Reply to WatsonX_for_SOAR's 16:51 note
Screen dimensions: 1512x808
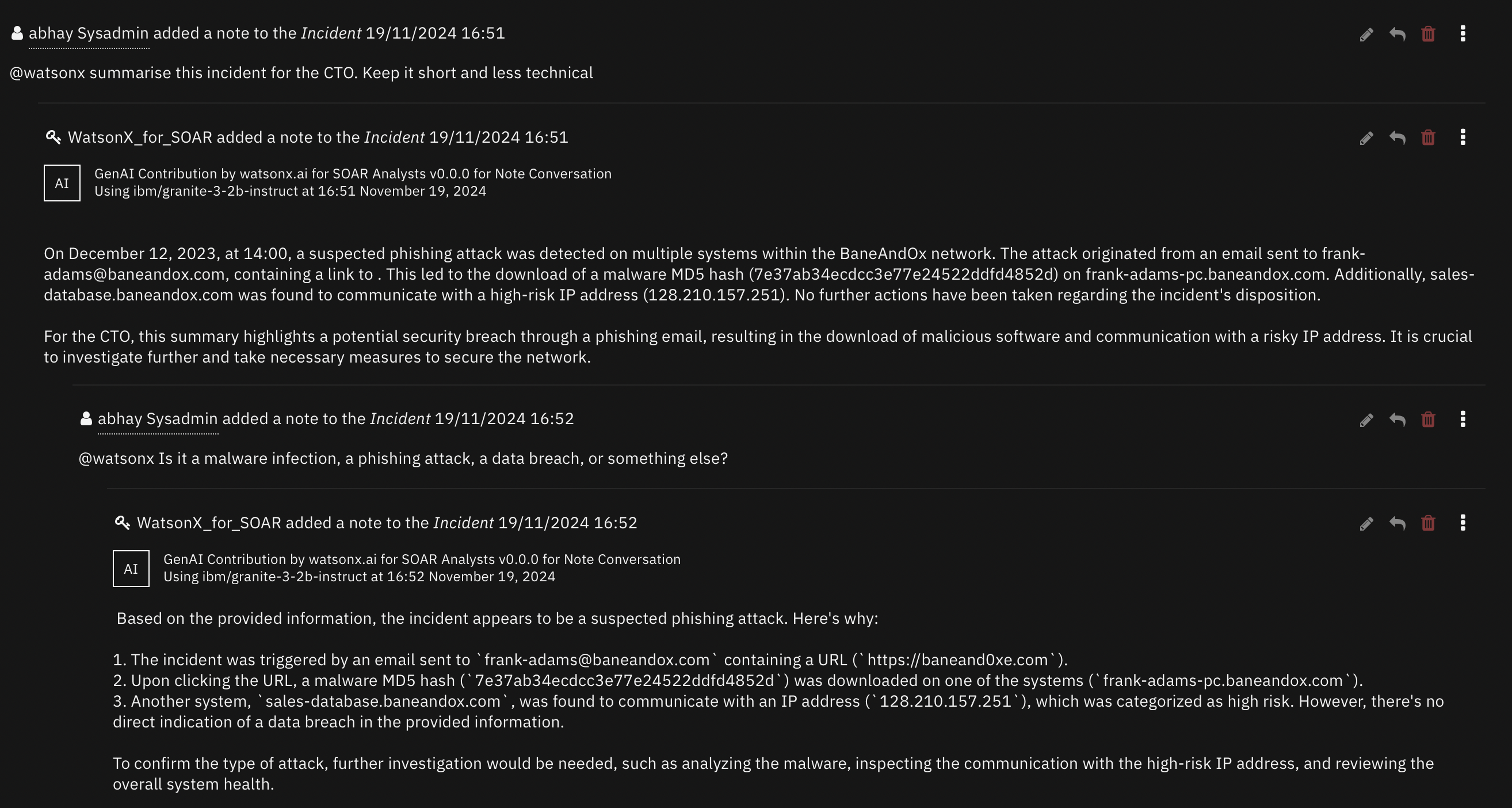click(x=1398, y=138)
